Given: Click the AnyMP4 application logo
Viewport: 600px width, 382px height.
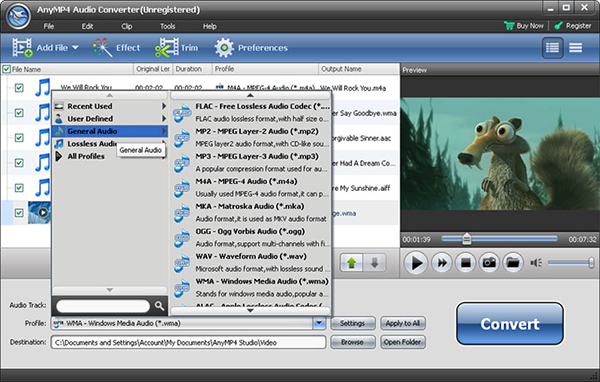Looking at the screenshot, I should coord(19,16).
